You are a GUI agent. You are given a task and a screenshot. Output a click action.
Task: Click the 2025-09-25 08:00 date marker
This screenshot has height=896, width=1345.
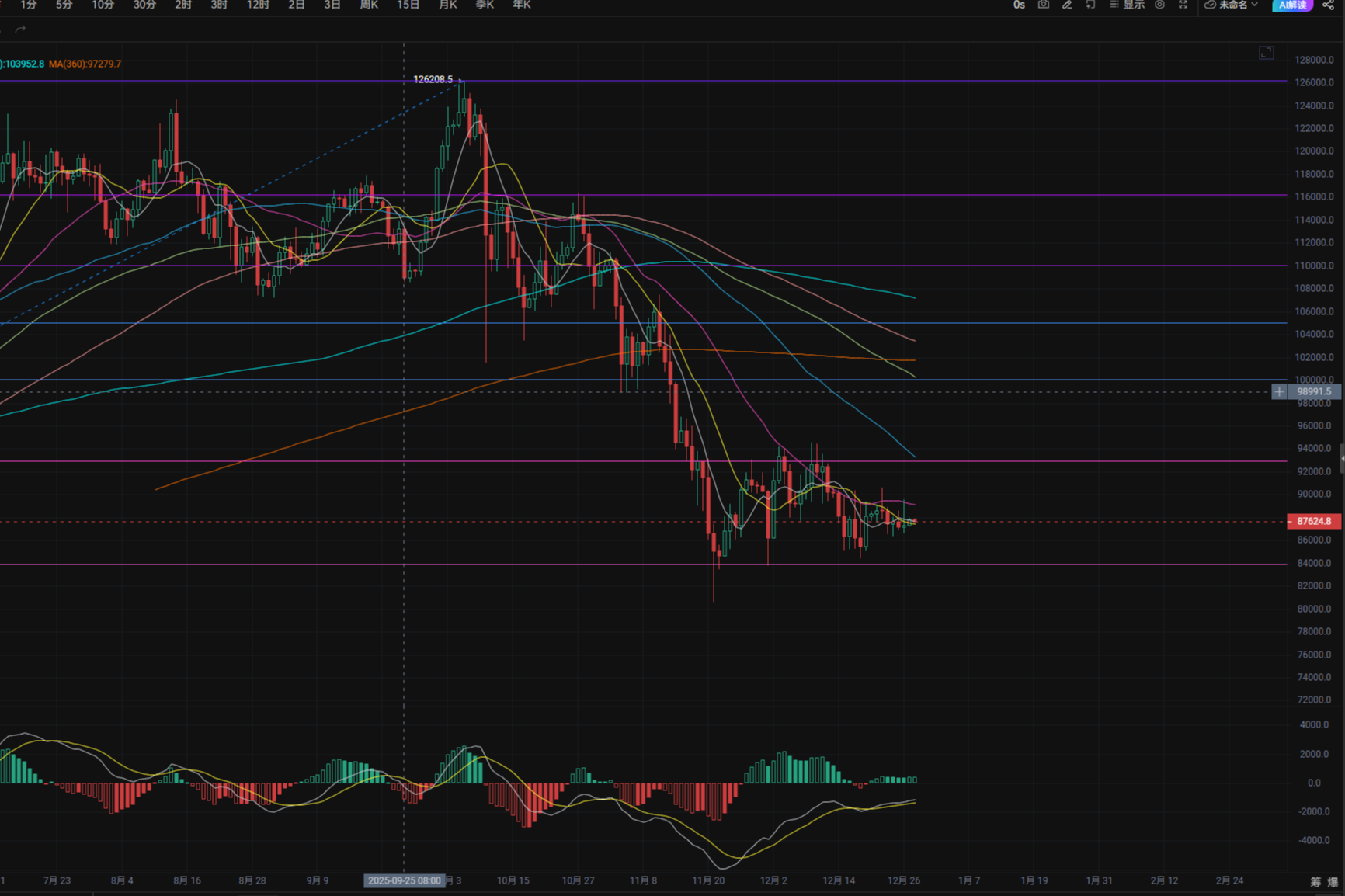tap(404, 881)
